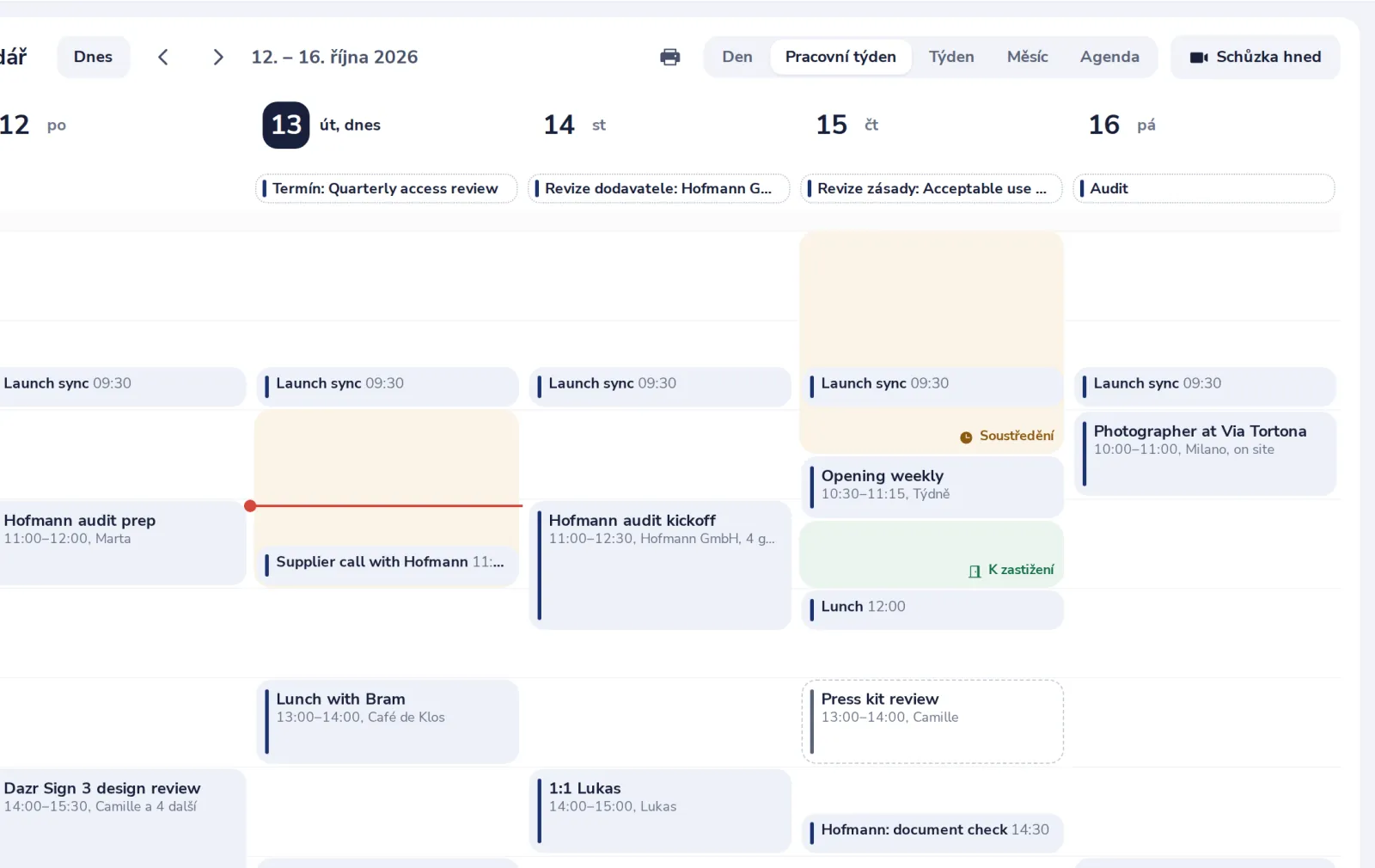The image size is (1375, 868).
Task: Open Lunch with Bram event
Action: pyautogui.click(x=387, y=722)
